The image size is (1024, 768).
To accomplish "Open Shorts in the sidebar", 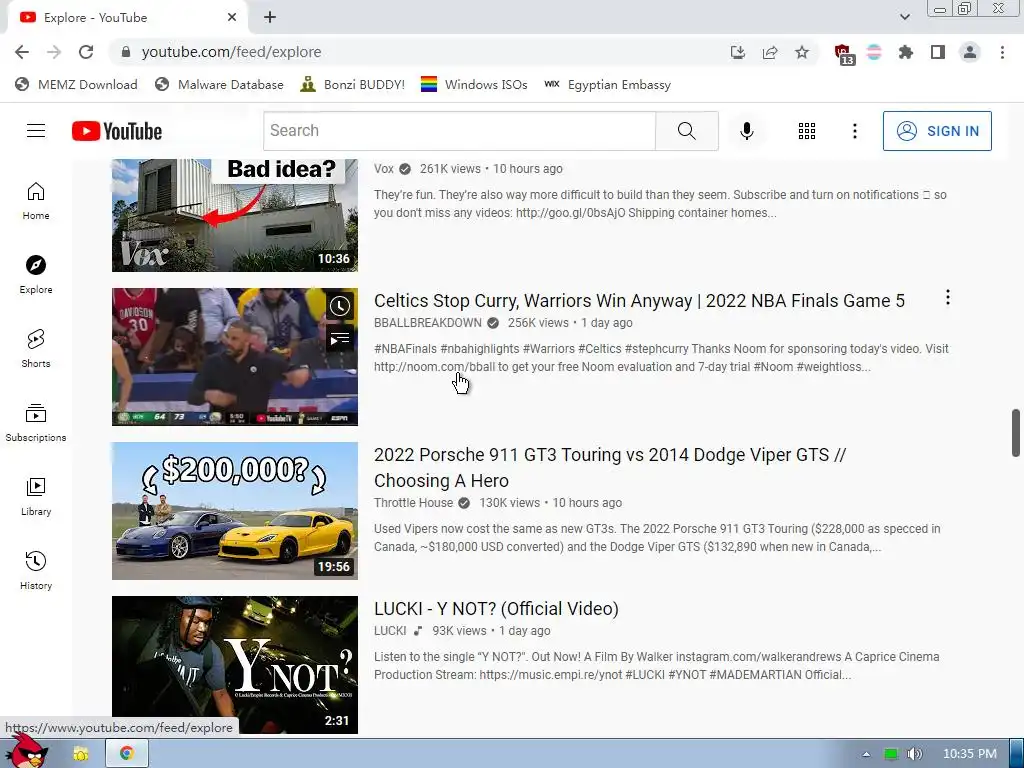I will pyautogui.click(x=36, y=349).
